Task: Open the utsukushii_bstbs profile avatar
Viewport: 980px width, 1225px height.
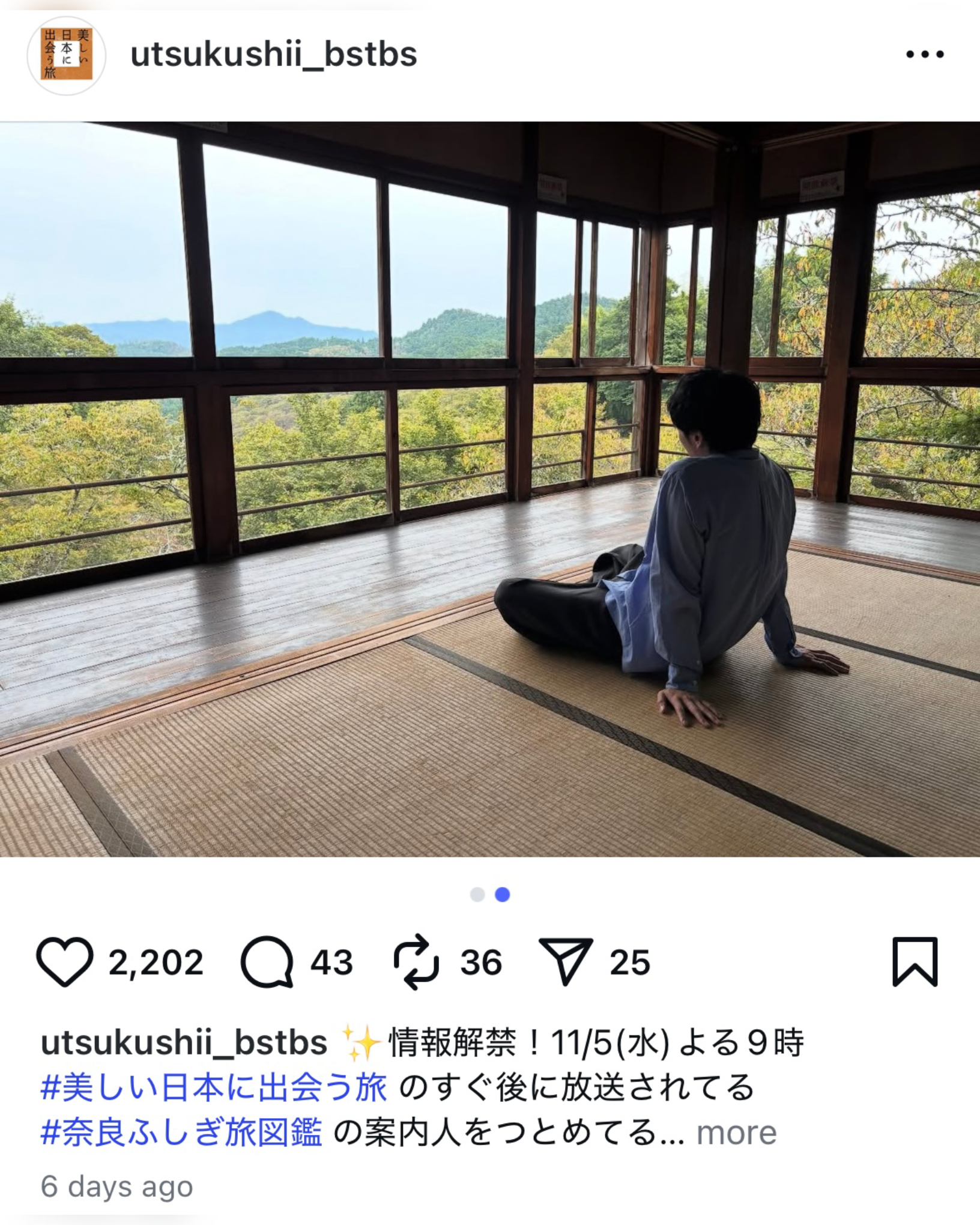Action: point(67,55)
